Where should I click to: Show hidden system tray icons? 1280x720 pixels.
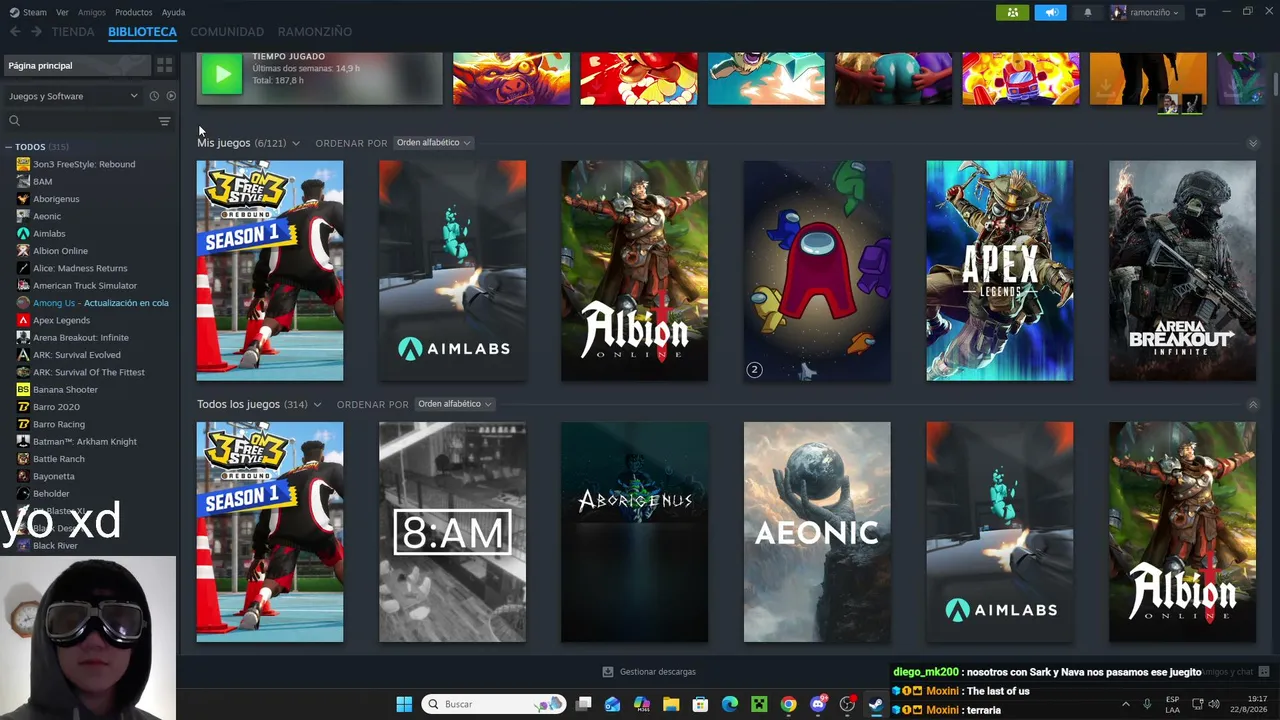[1126, 704]
